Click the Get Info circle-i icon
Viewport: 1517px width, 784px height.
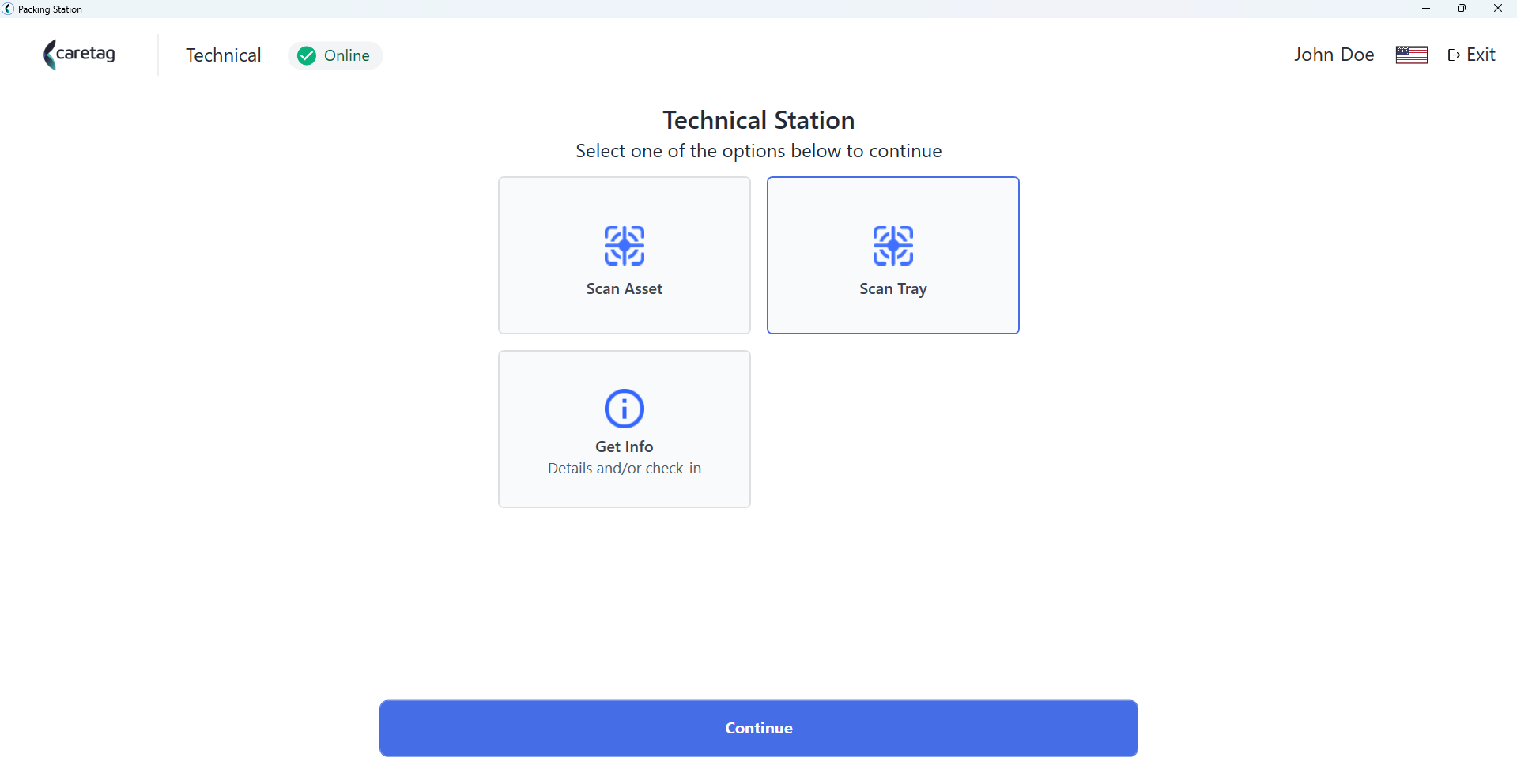625,409
